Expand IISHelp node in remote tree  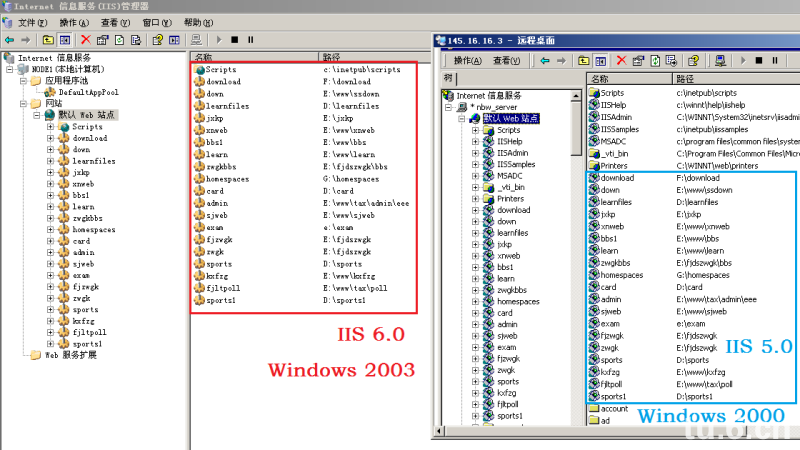click(x=476, y=141)
